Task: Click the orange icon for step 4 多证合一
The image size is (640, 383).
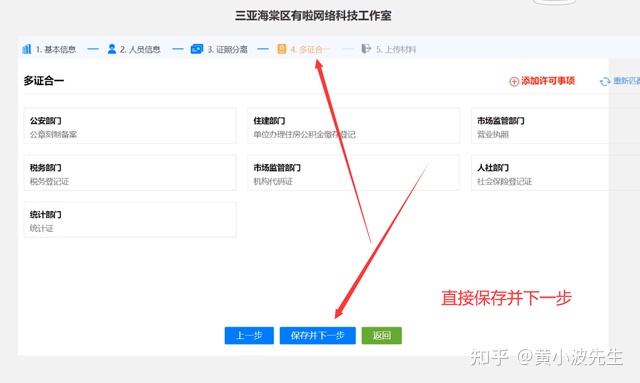Action: tap(282, 49)
